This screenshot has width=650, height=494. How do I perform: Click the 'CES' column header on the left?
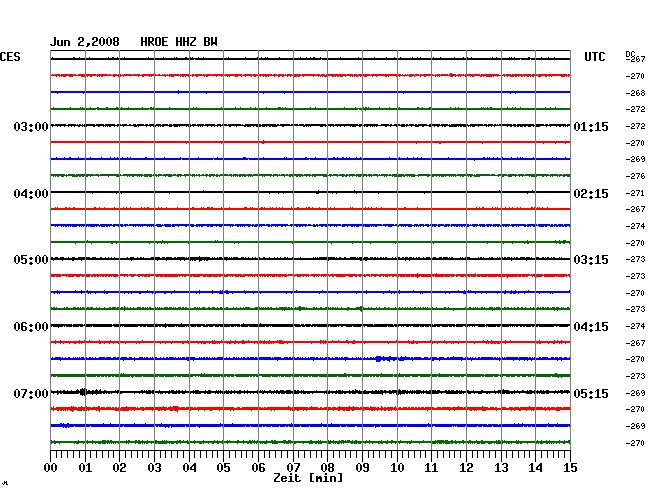(x=10, y=57)
